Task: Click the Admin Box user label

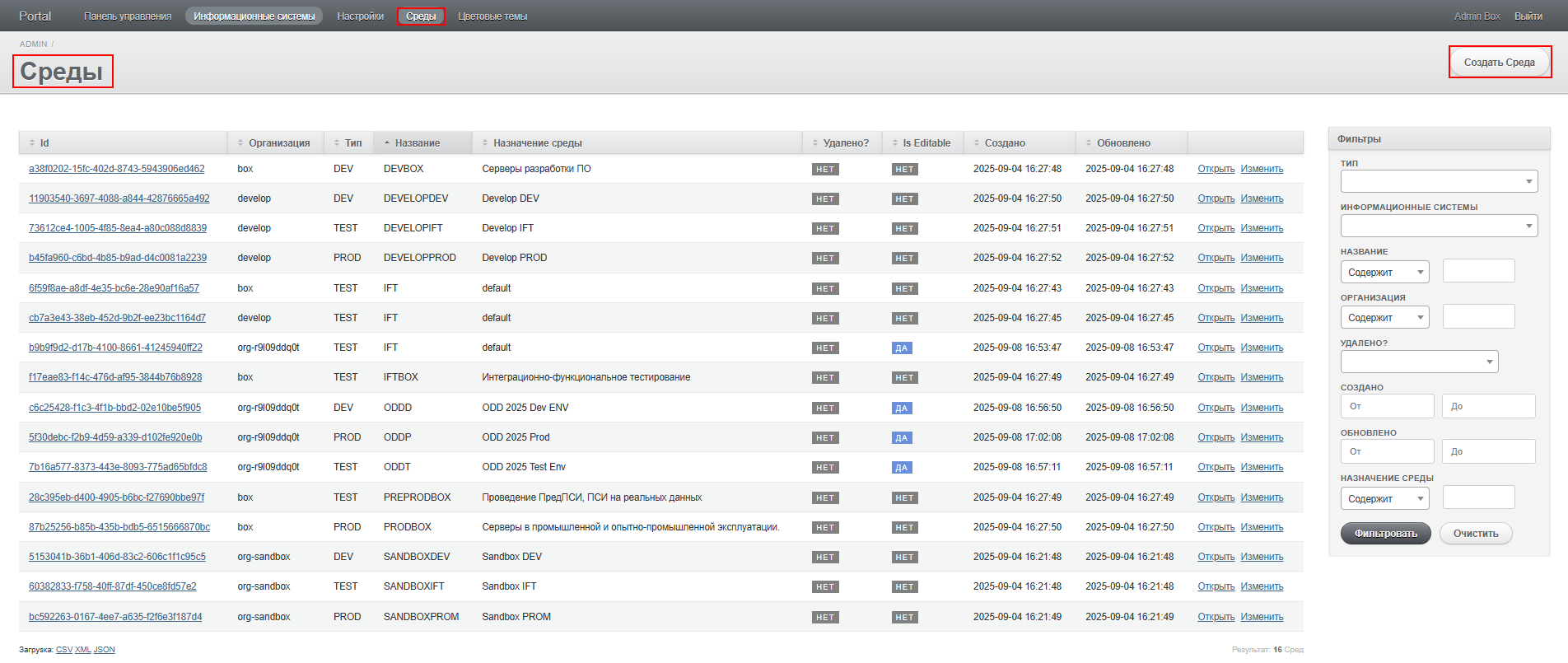Action: point(1477,16)
